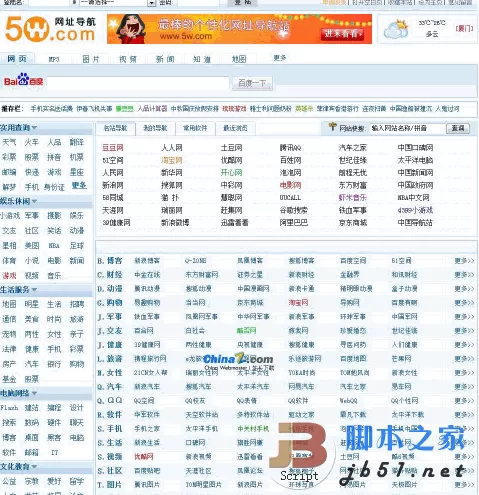Select the 图片 search tab
Viewport: 479px width, 495px height.
[91, 59]
